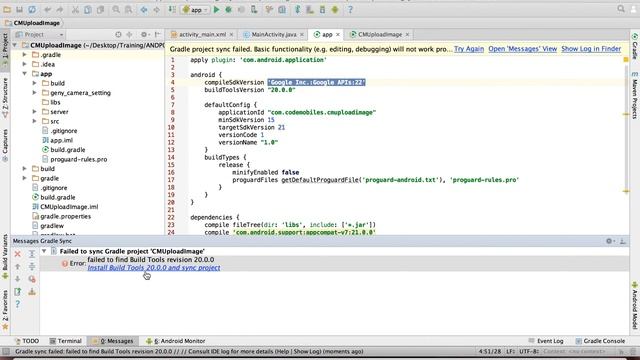Image resolution: width=640 pixels, height=360 pixels.
Task: Click the Make Project toolbar icon
Action: (172, 9)
